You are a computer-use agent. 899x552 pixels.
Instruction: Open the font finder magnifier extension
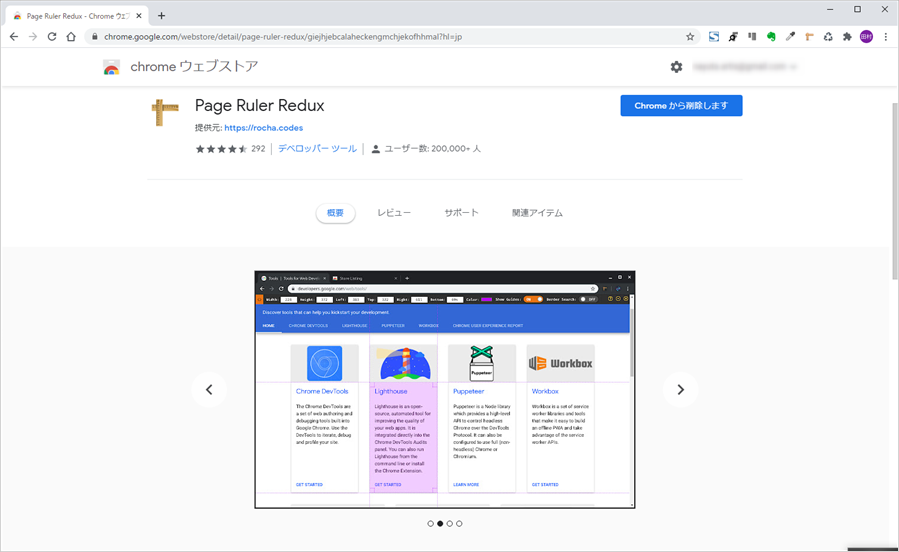click(733, 37)
